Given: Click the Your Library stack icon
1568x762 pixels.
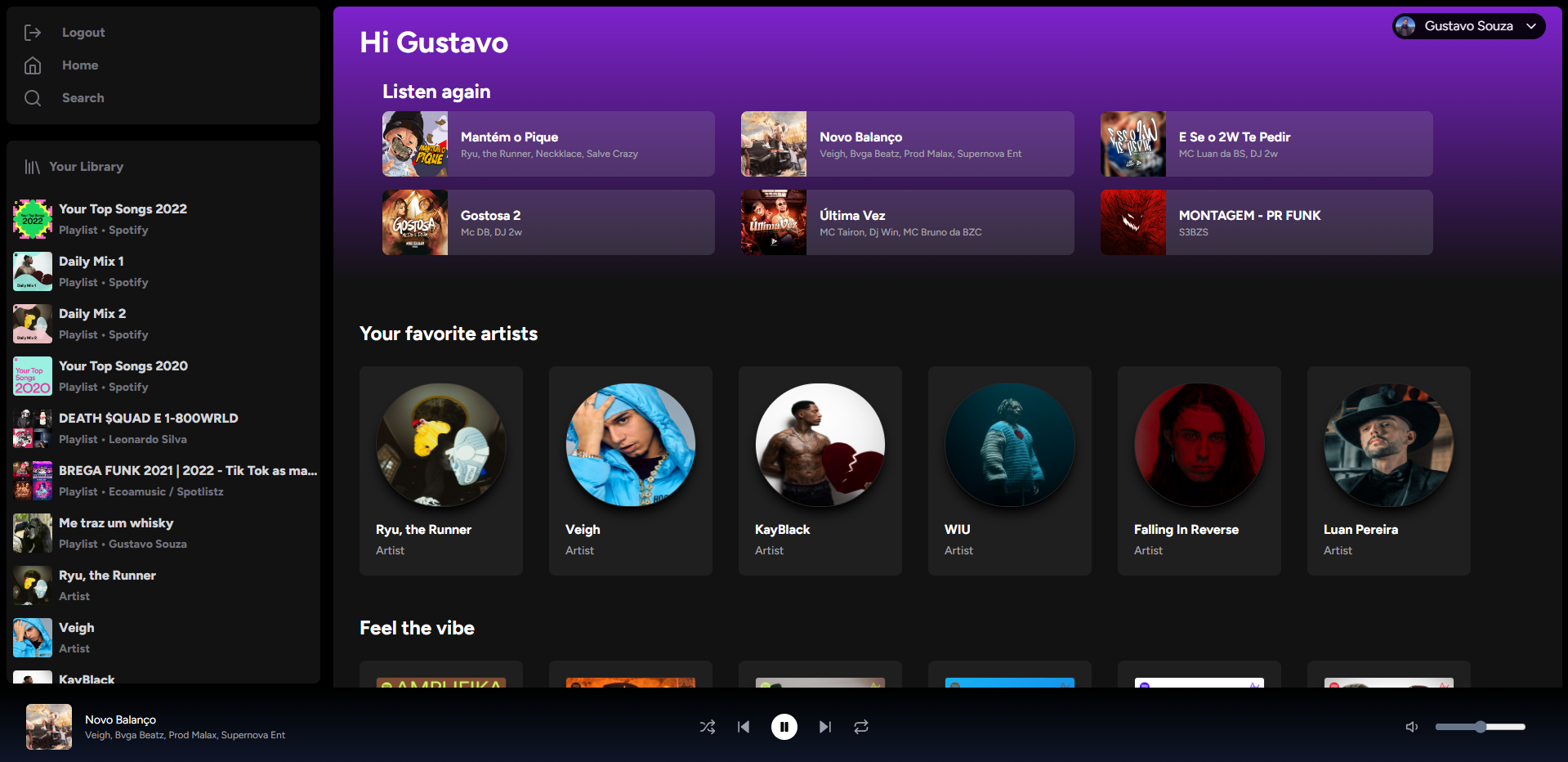Looking at the screenshot, I should pyautogui.click(x=33, y=167).
